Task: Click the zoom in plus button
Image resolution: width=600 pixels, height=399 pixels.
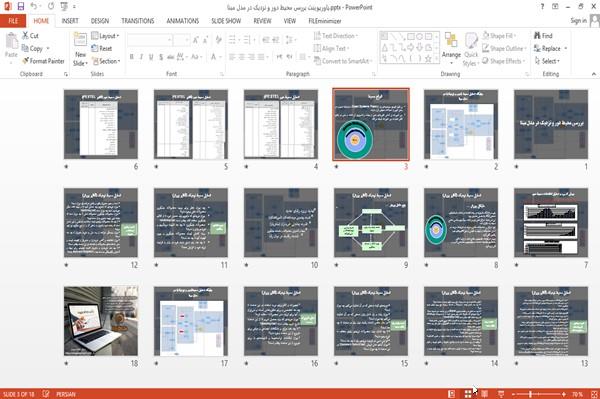Action: click(x=564, y=394)
